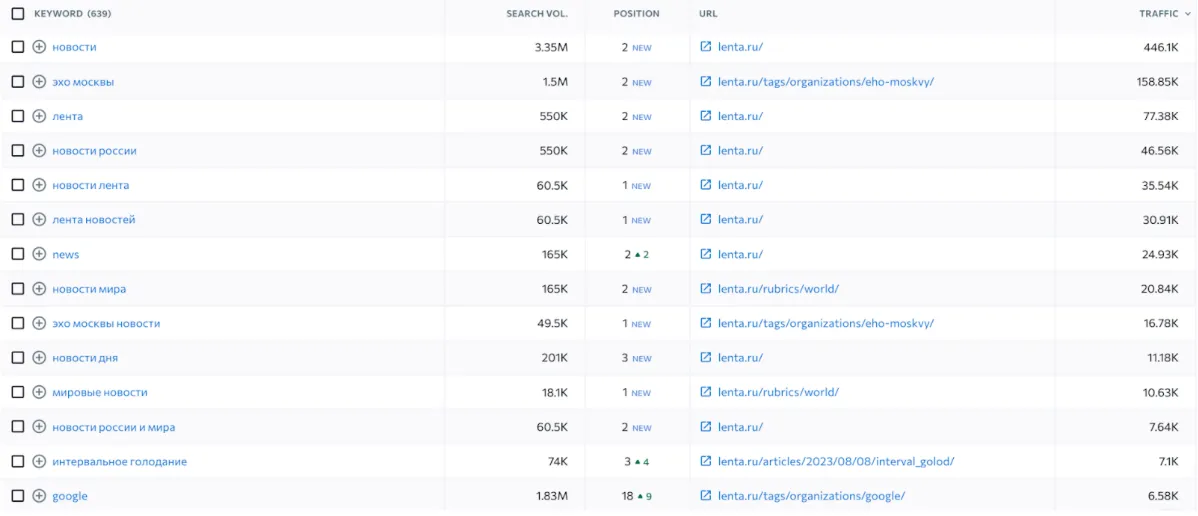
Task: Open external link icon for eho-moskvy URL in 'эхо москвы' row
Action: point(706,82)
